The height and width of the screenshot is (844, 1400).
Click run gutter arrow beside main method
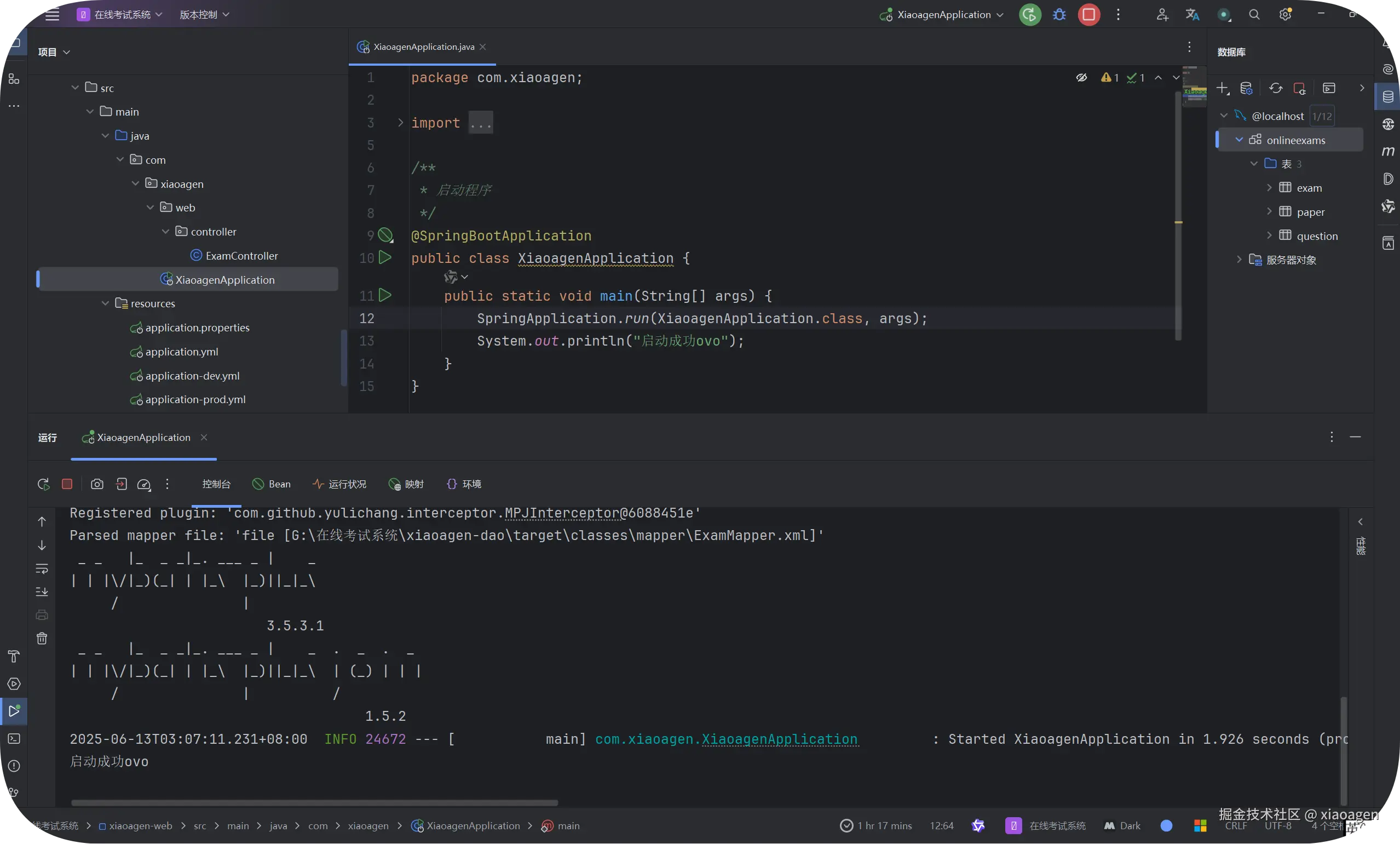[385, 295]
